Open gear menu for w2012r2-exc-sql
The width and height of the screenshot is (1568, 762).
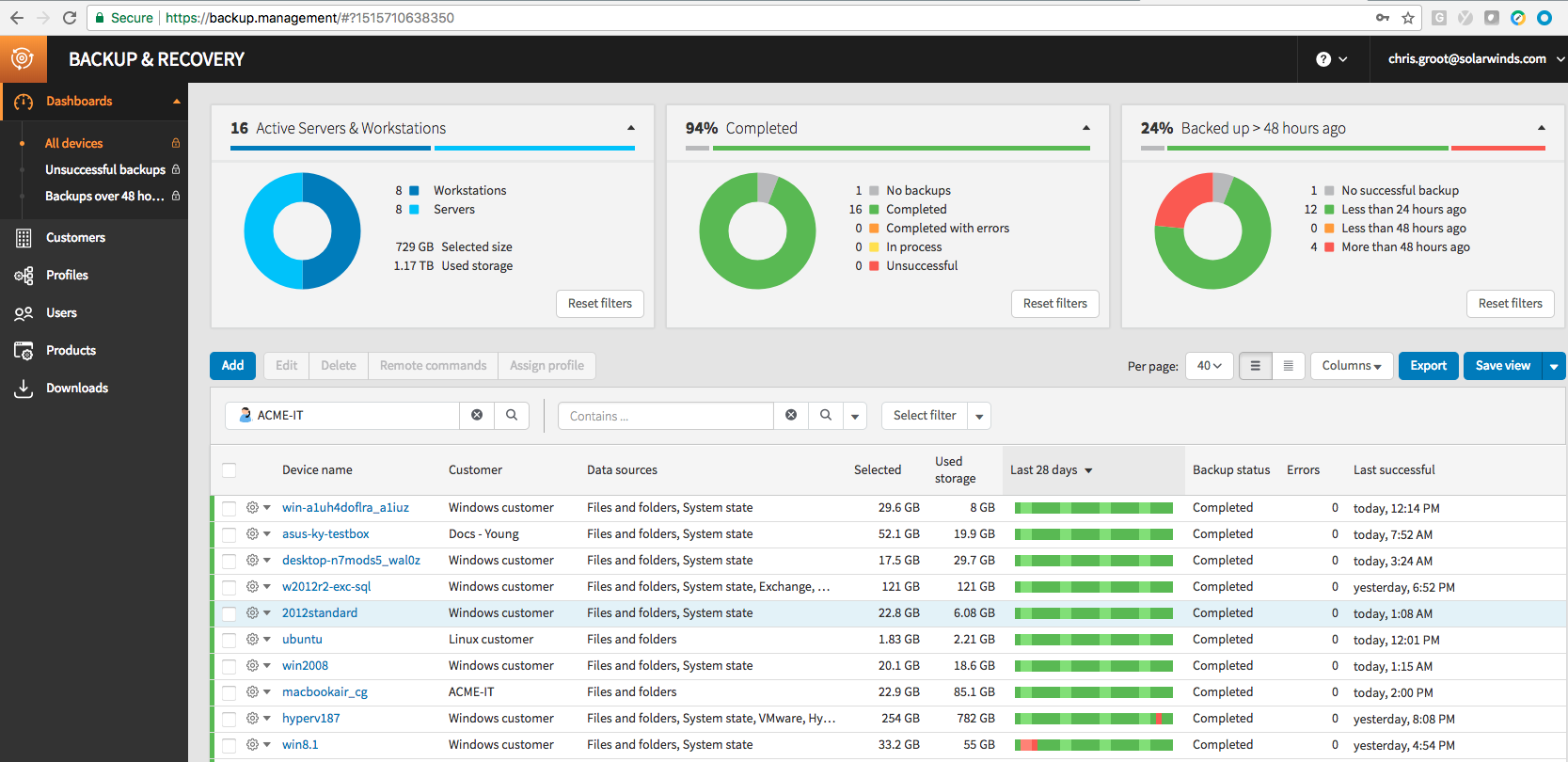258,586
